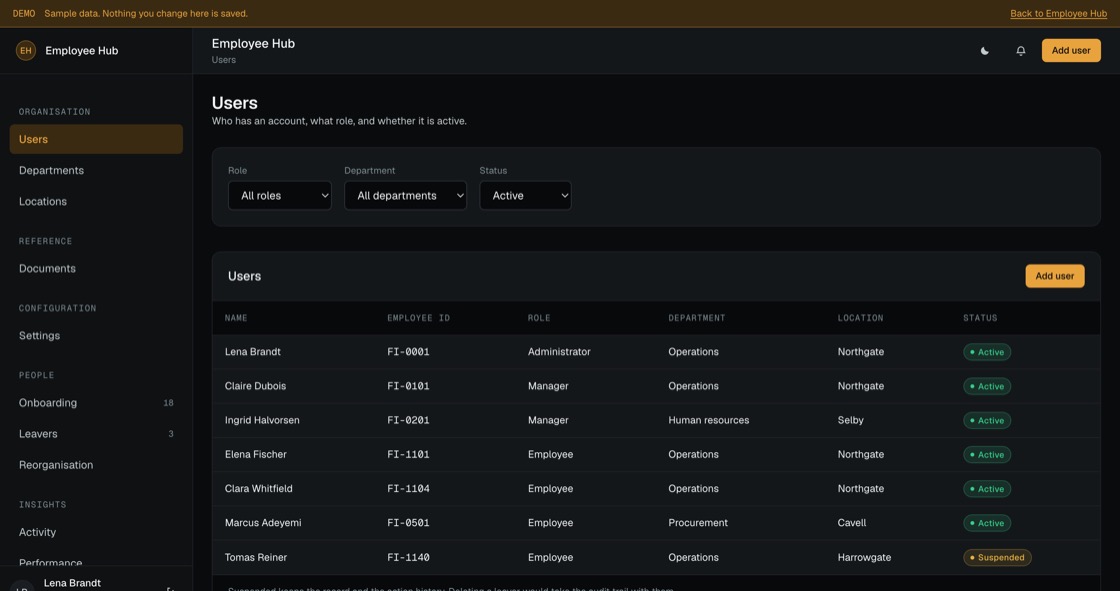Click the Suspended status badge for Tomas Reiner
Viewport: 1120px width, 591px height.
click(x=997, y=557)
